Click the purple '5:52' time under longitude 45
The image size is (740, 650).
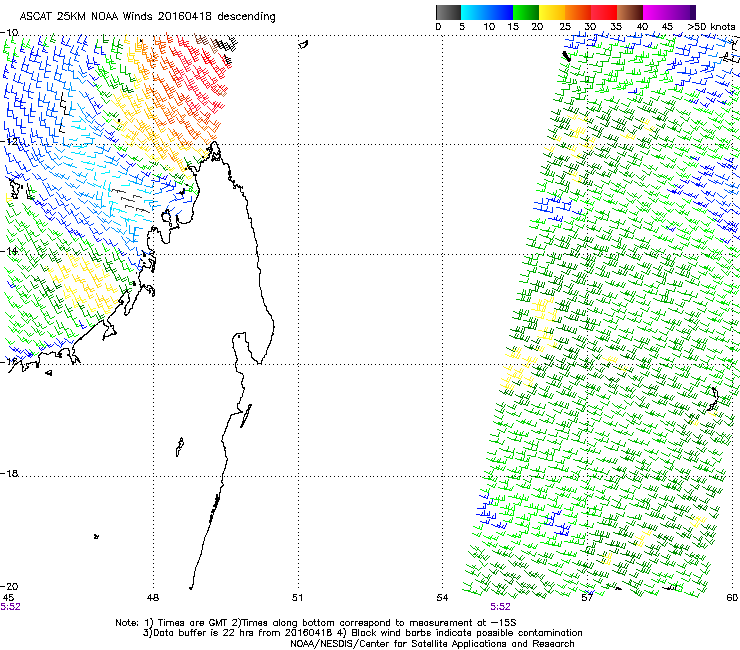tap(10, 607)
